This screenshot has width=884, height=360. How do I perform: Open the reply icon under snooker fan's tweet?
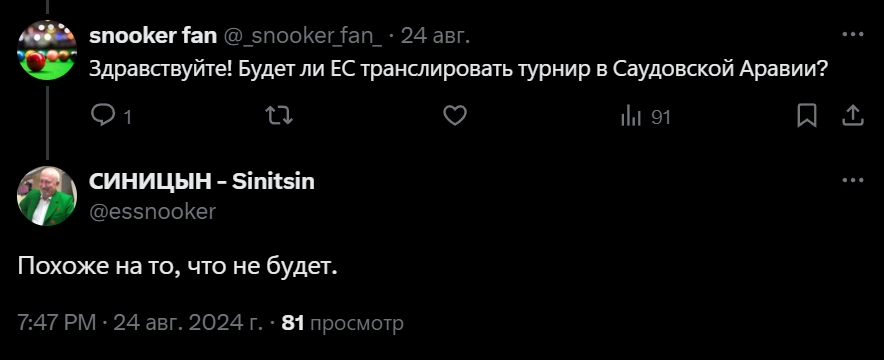pyautogui.click(x=102, y=117)
